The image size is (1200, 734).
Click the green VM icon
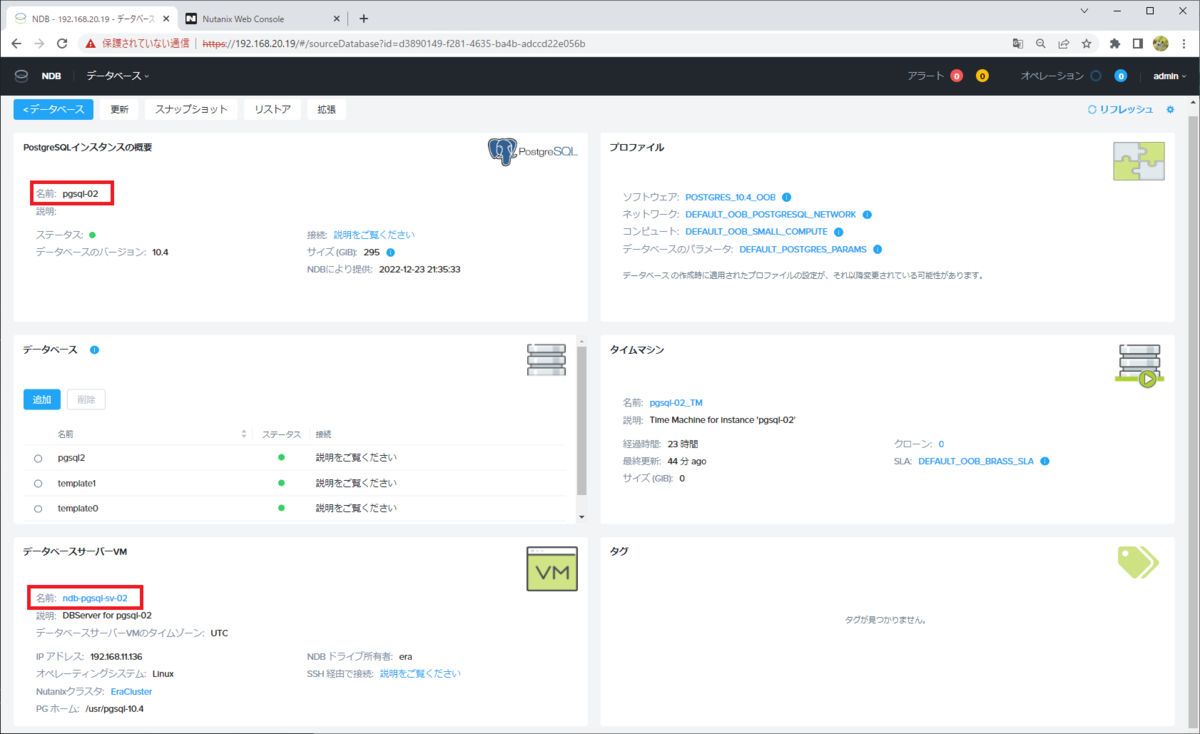pyautogui.click(x=552, y=569)
